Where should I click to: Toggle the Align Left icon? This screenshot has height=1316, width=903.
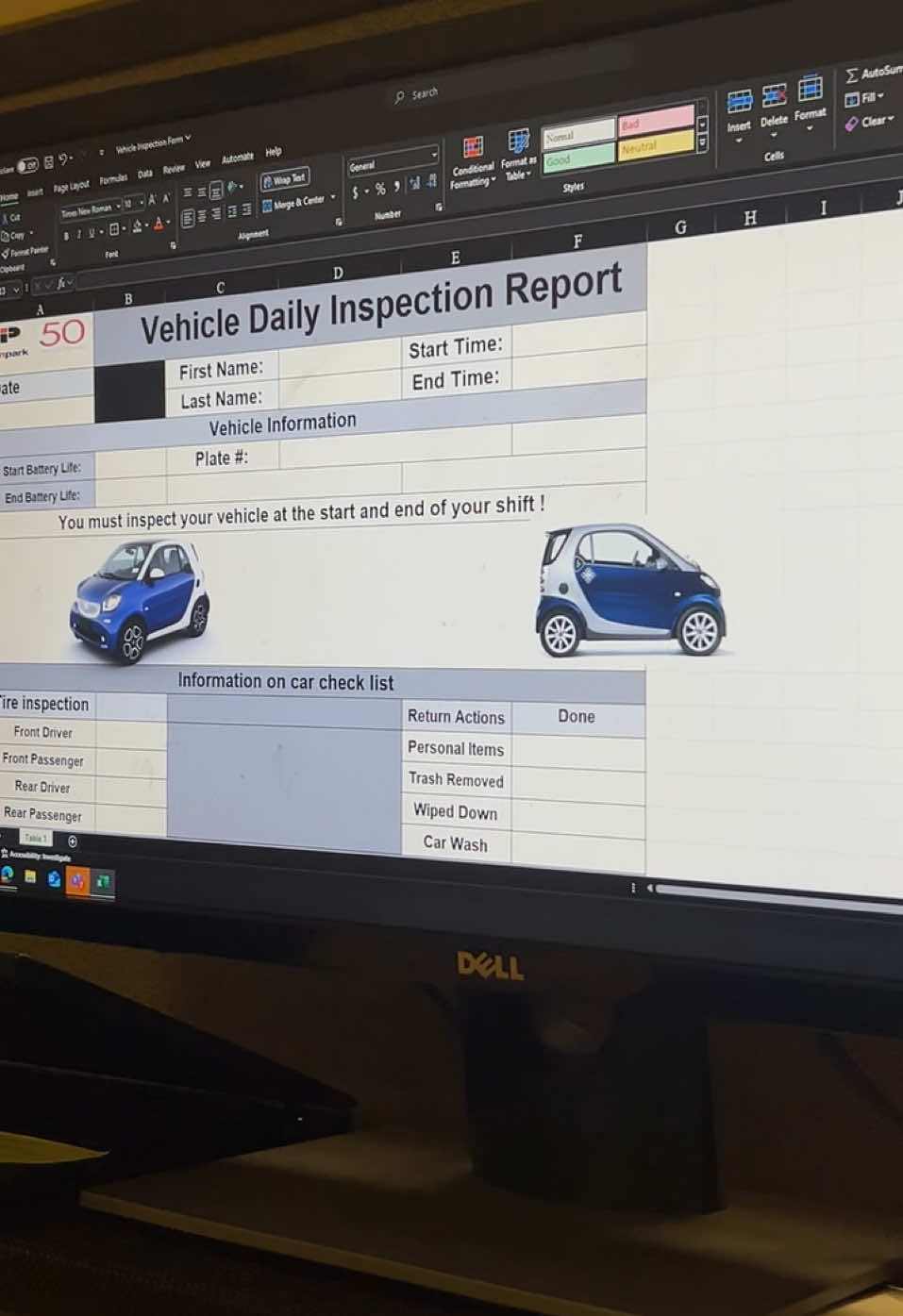click(188, 219)
